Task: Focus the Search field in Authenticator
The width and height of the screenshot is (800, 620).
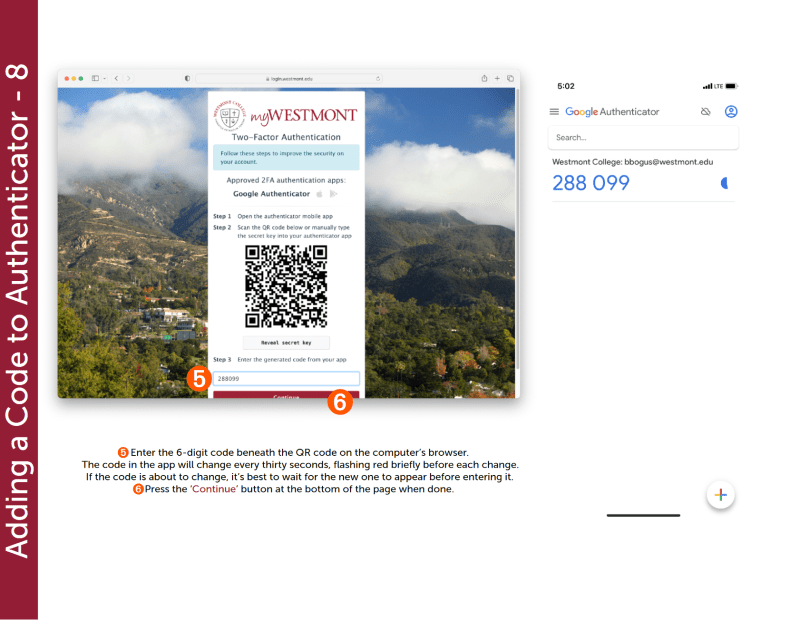Action: point(643,137)
